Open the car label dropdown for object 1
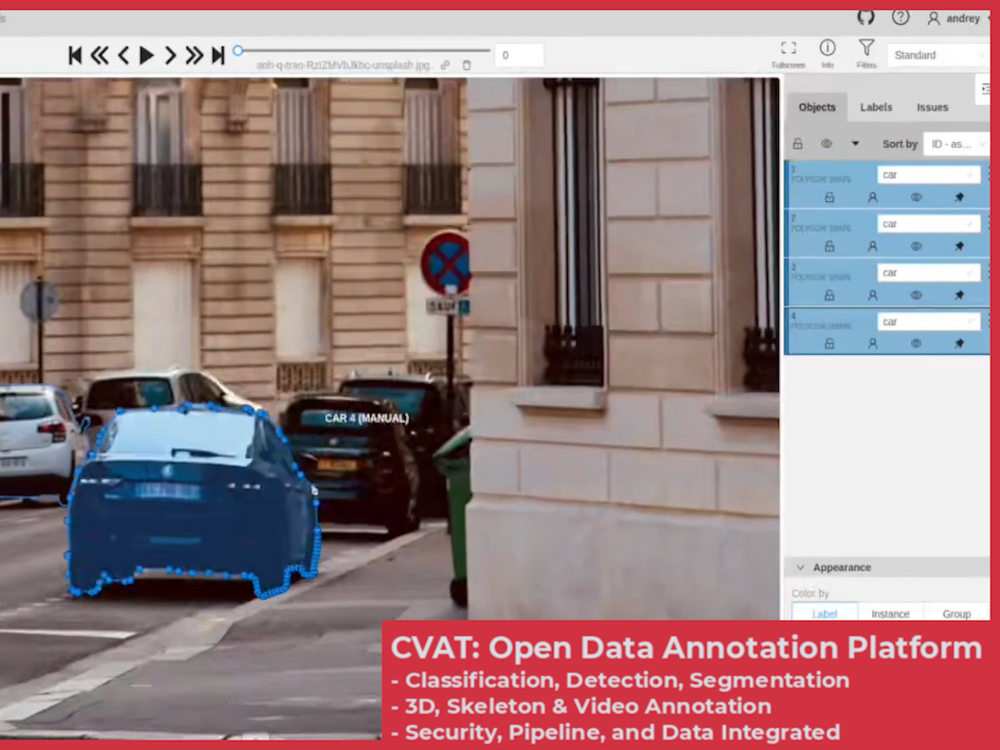 (x=929, y=175)
